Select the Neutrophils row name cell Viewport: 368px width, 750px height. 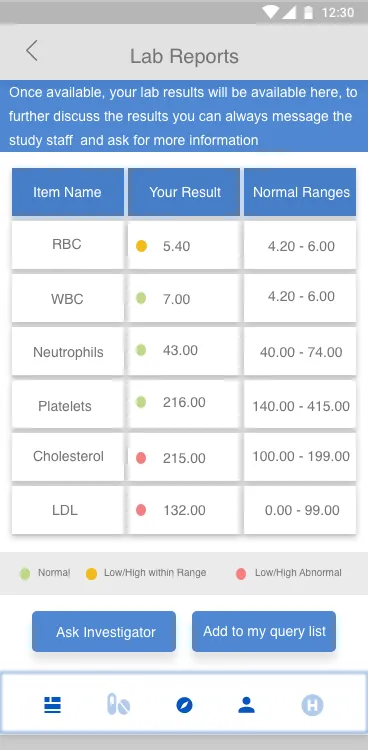pos(67,352)
